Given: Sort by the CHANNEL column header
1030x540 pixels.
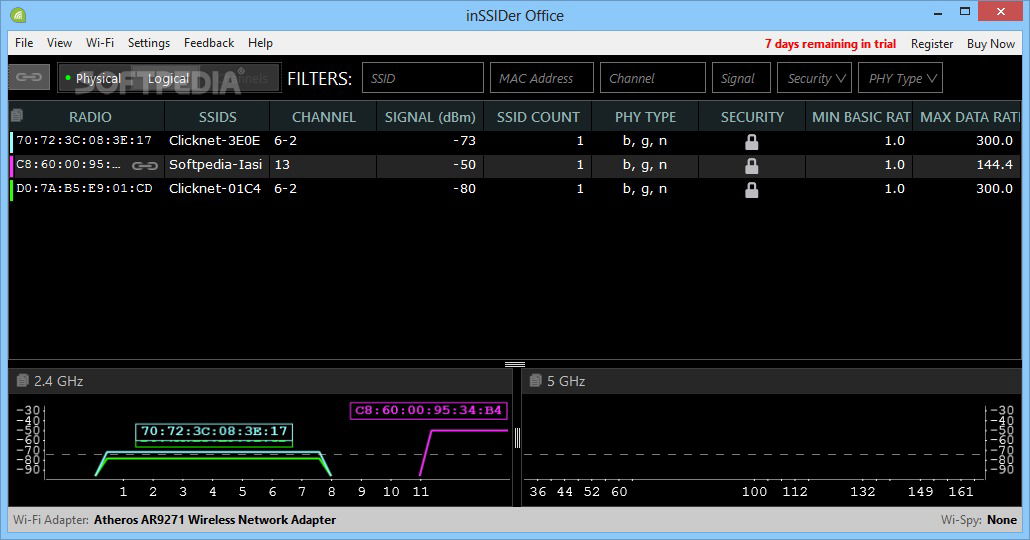Looking at the screenshot, I should (x=323, y=117).
